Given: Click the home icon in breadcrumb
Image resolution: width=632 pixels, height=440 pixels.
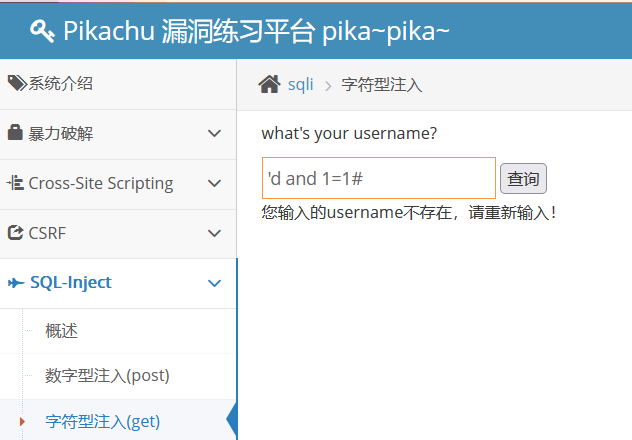Looking at the screenshot, I should [269, 85].
